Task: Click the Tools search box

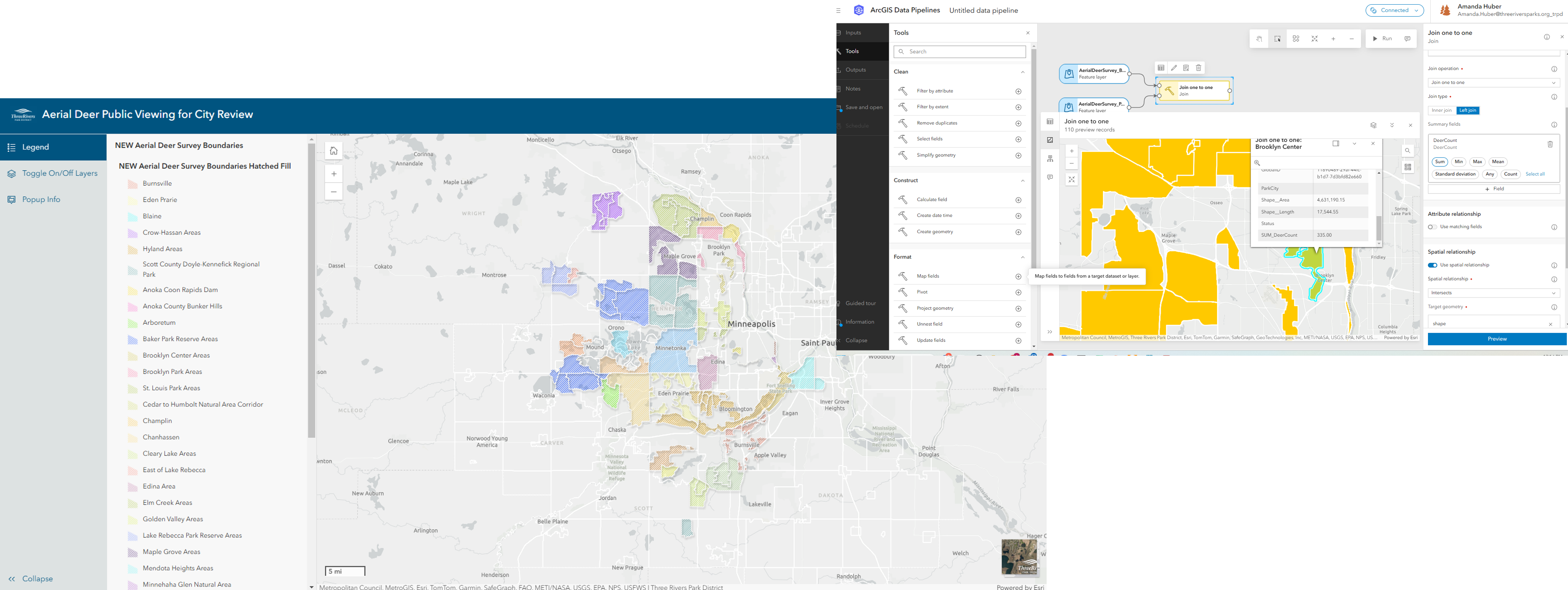Action: [959, 52]
